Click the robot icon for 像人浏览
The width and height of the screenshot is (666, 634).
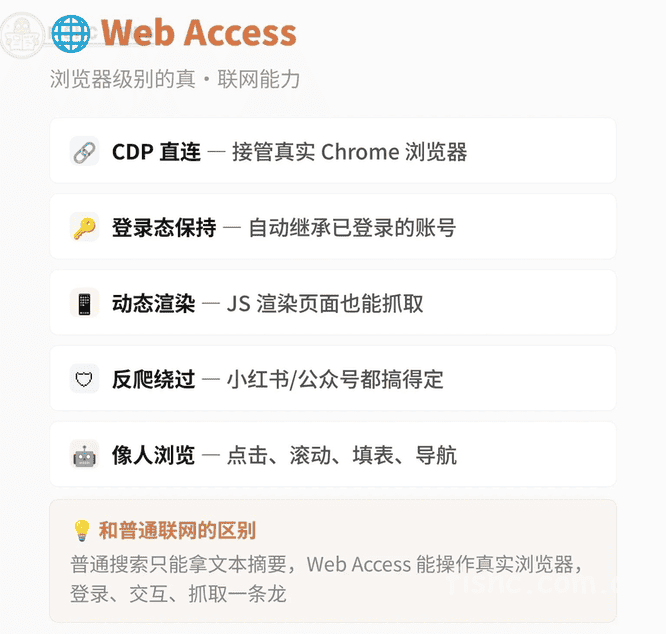pos(84,456)
